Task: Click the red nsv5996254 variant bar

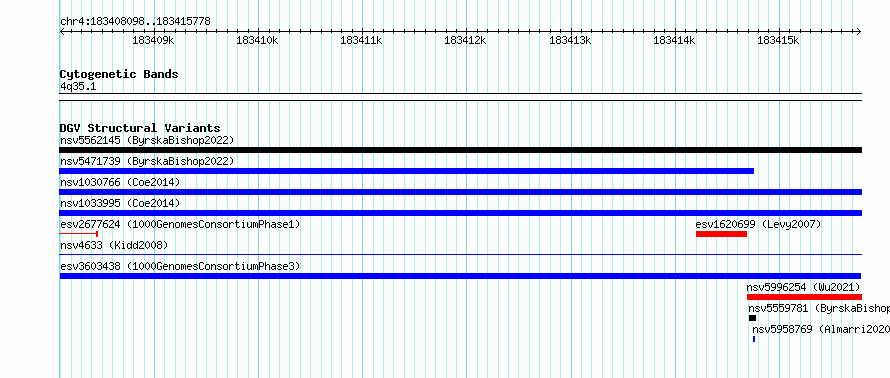Action: [x=804, y=297]
